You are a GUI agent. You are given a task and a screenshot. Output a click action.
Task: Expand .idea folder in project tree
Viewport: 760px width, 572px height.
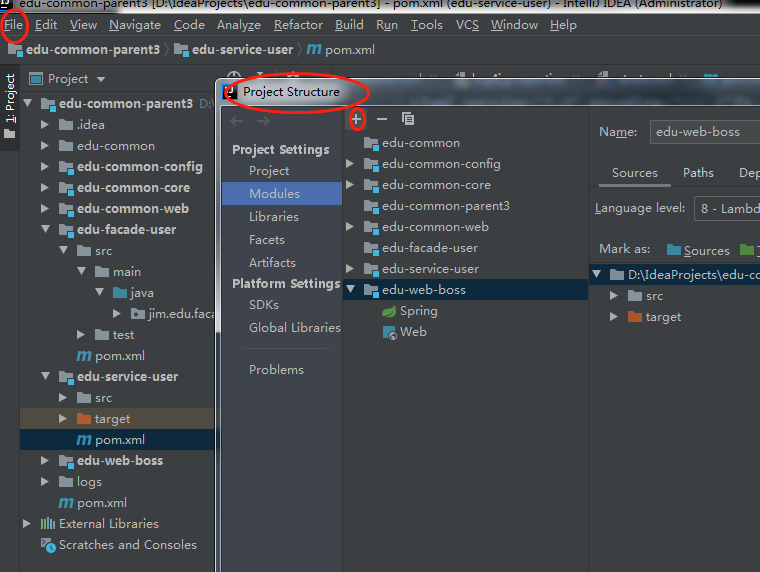[45, 125]
